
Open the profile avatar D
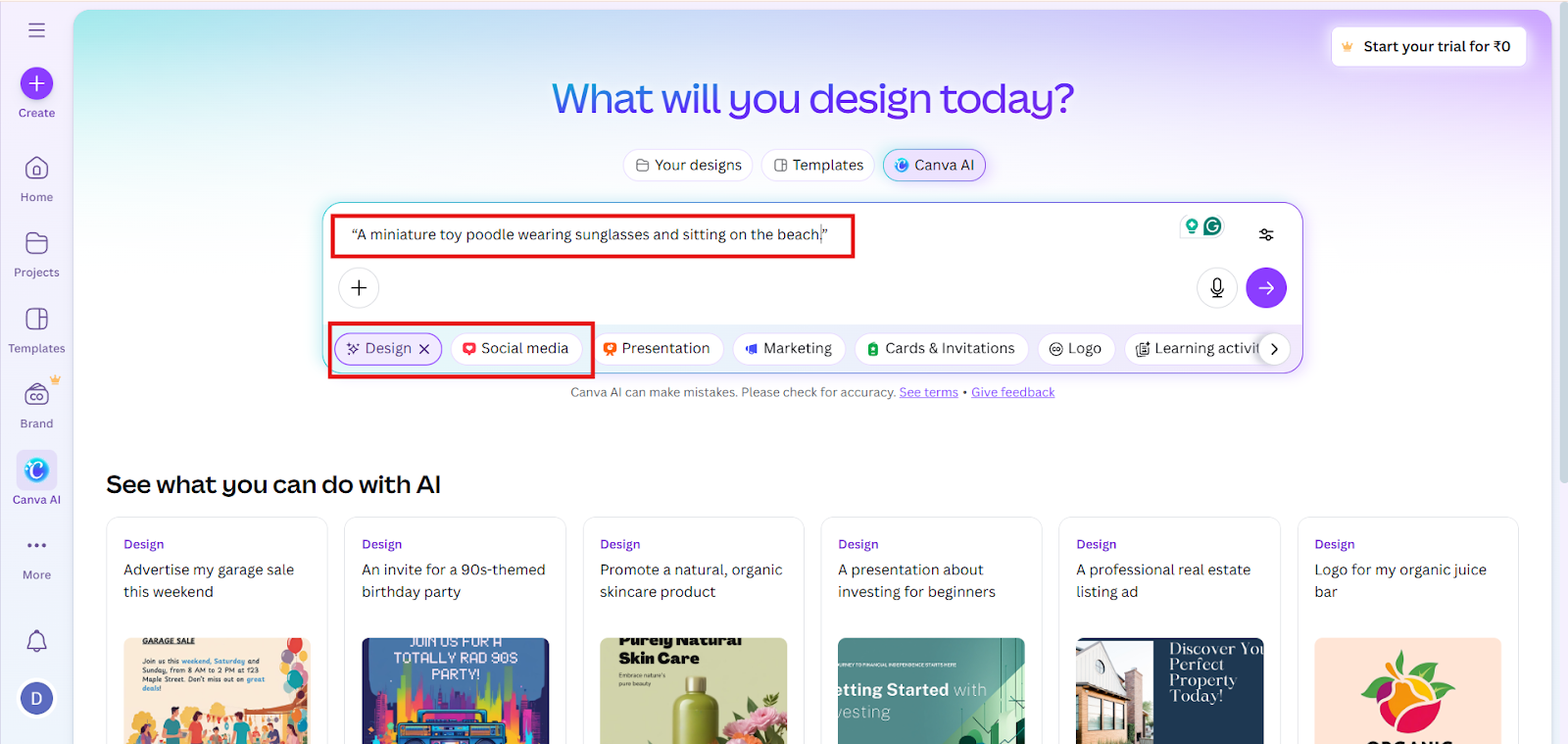[36, 699]
